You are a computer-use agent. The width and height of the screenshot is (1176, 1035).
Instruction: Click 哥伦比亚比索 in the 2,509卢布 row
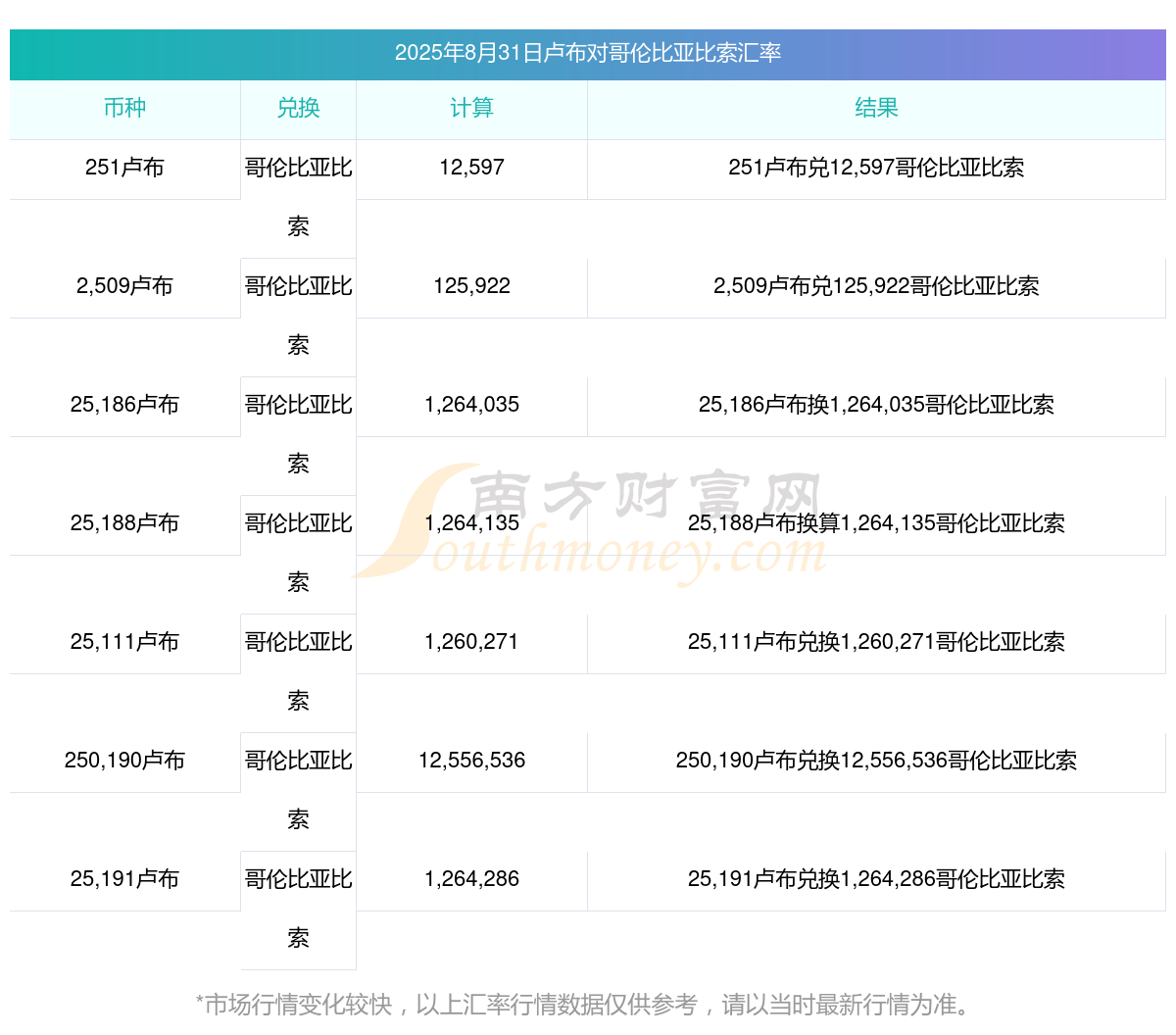[x=298, y=317]
